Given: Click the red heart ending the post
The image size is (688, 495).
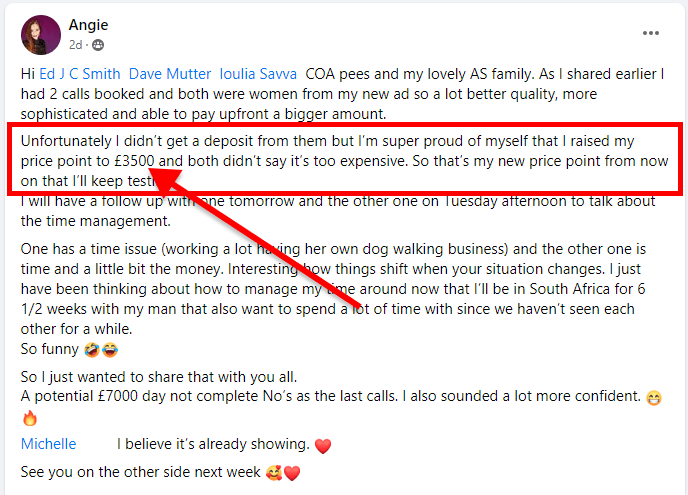Looking at the screenshot, I should pos(292,473).
